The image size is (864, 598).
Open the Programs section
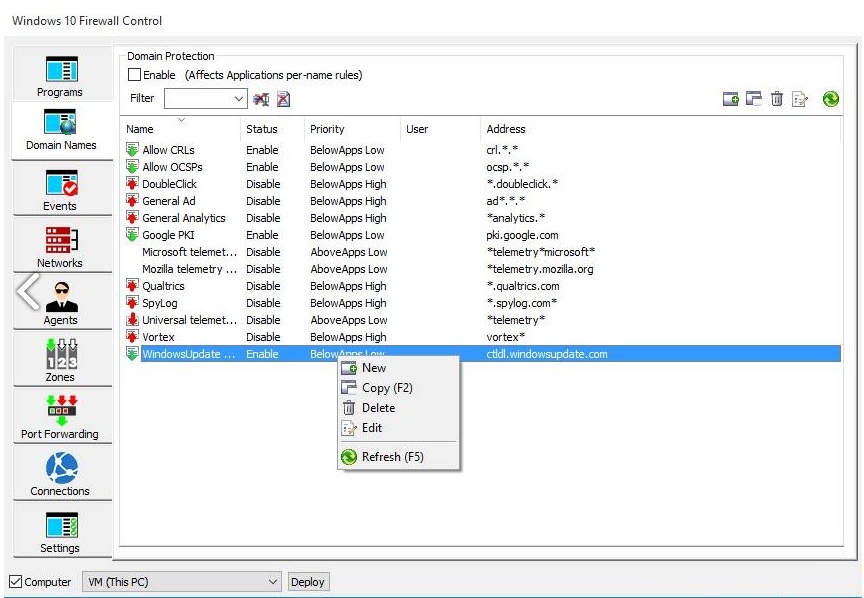[61, 74]
